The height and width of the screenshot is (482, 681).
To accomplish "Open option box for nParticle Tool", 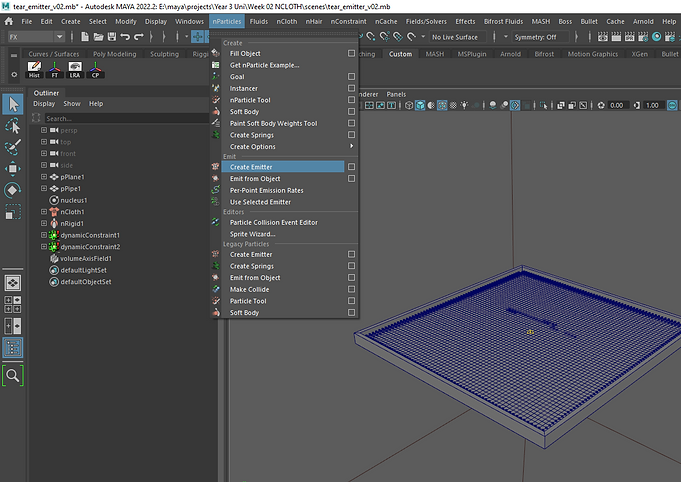I will [351, 100].
